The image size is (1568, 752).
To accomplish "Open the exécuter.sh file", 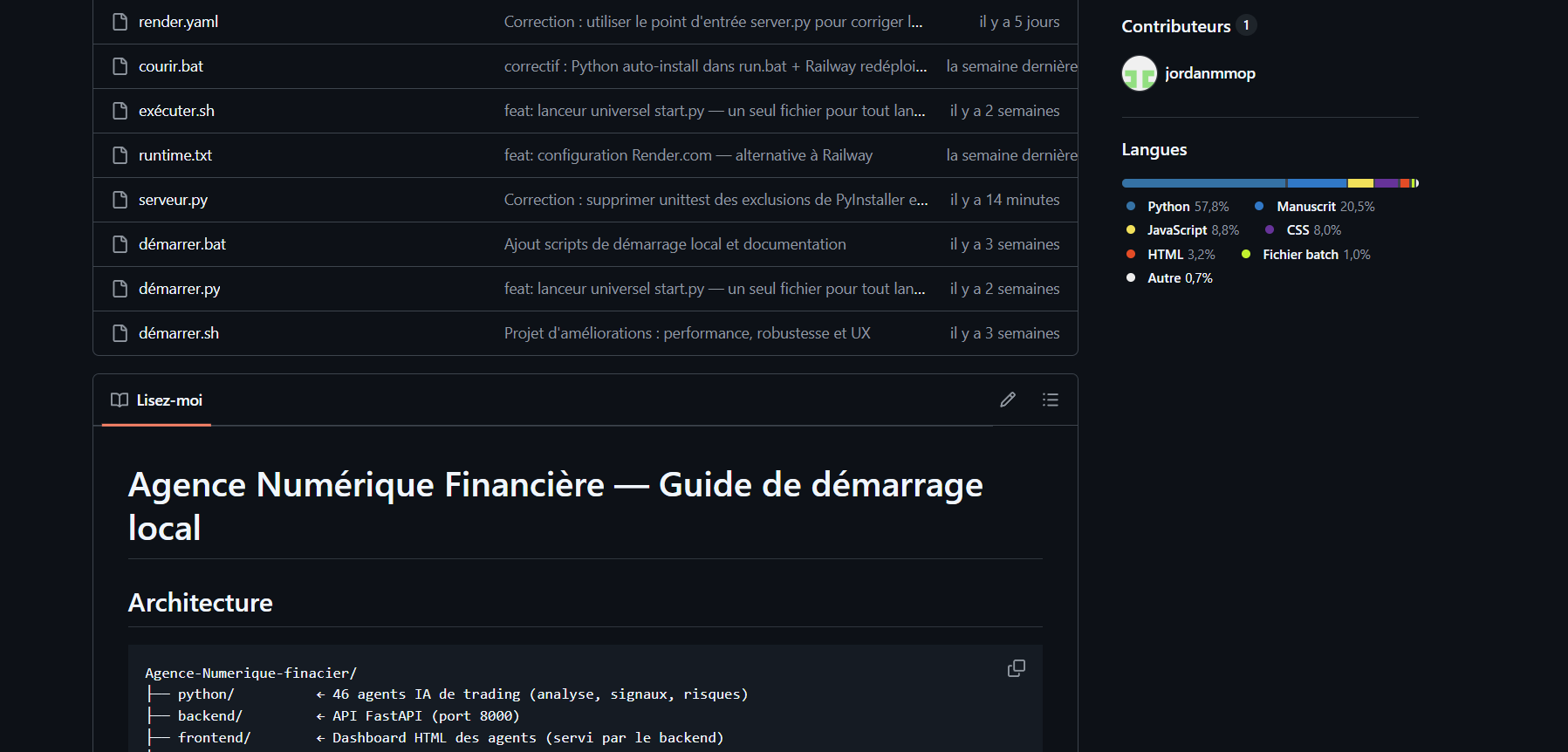I will tap(176, 111).
